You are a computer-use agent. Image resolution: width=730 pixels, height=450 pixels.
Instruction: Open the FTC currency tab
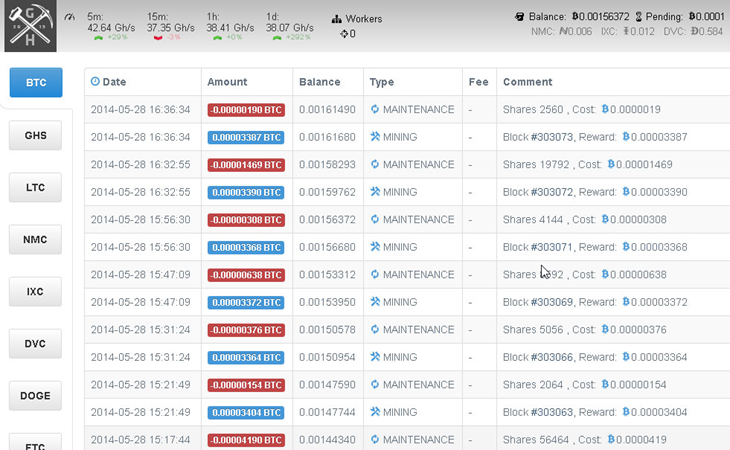[35, 442]
